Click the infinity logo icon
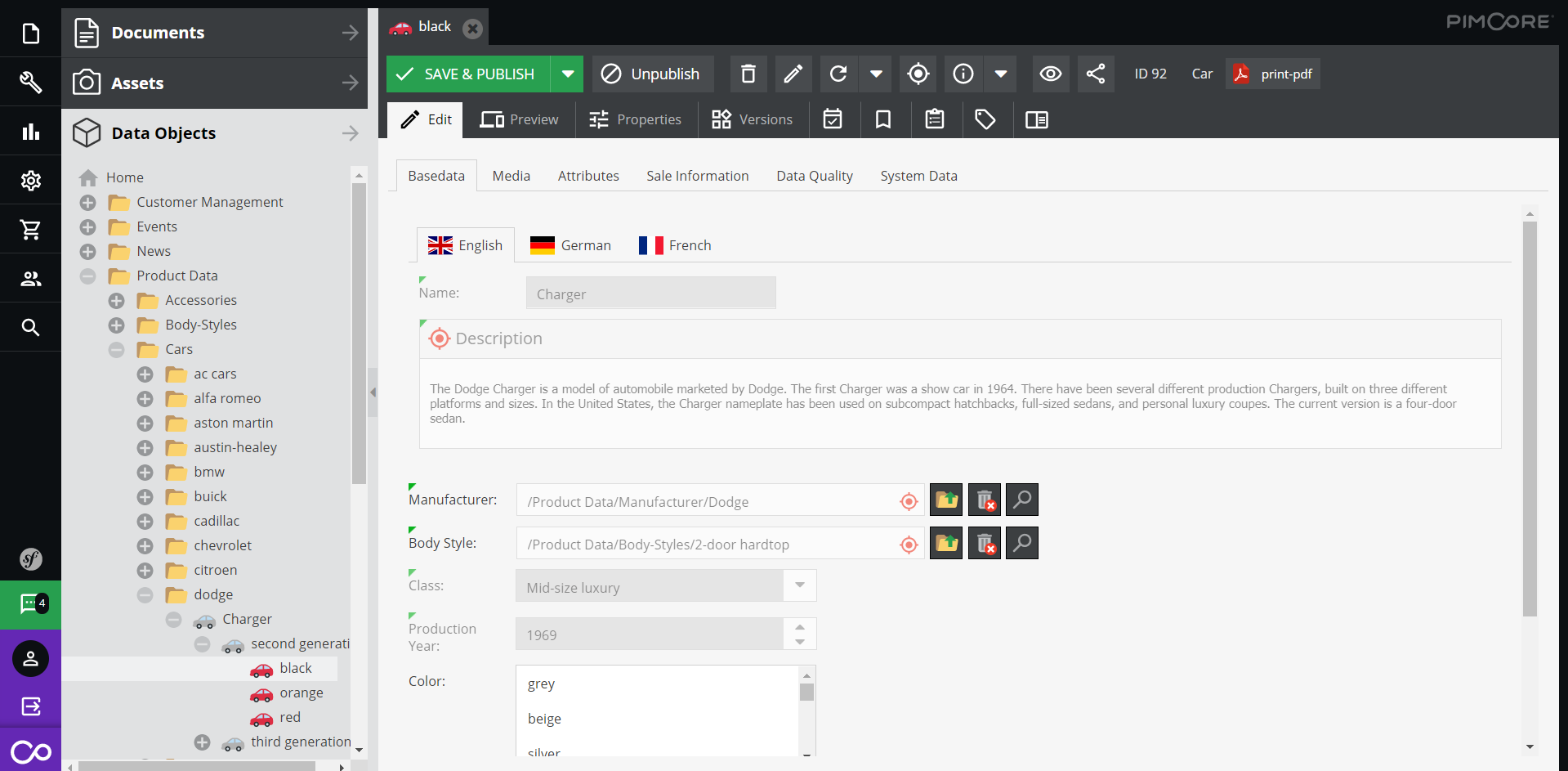This screenshot has height=771, width=1568. click(x=30, y=751)
